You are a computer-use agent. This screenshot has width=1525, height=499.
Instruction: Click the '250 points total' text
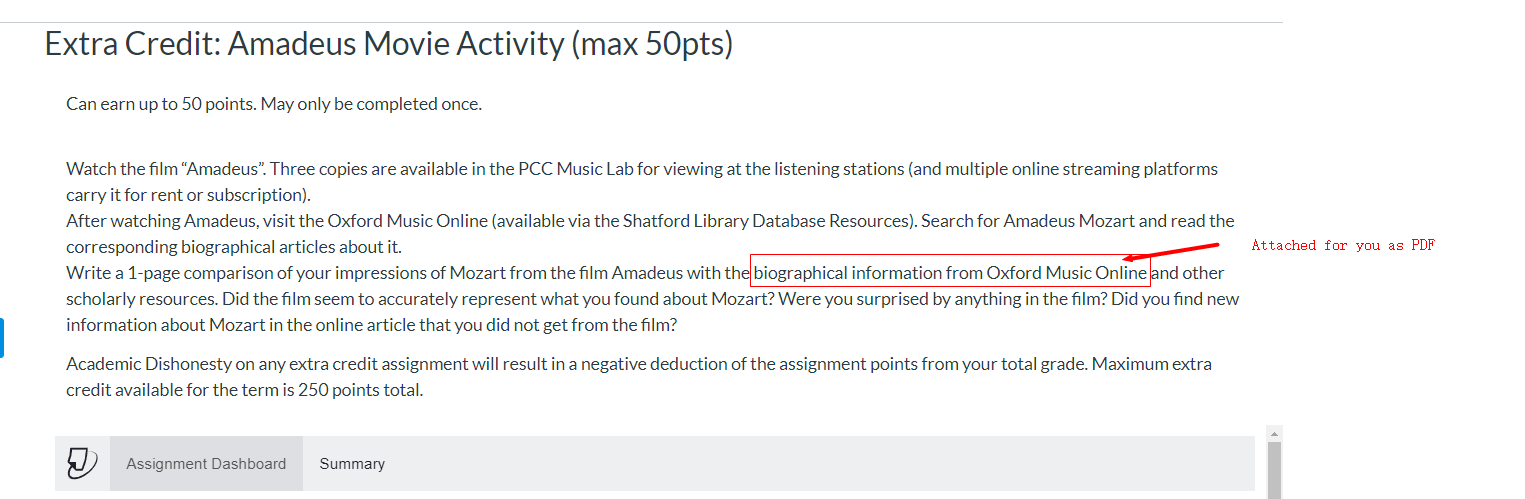[x=360, y=389]
